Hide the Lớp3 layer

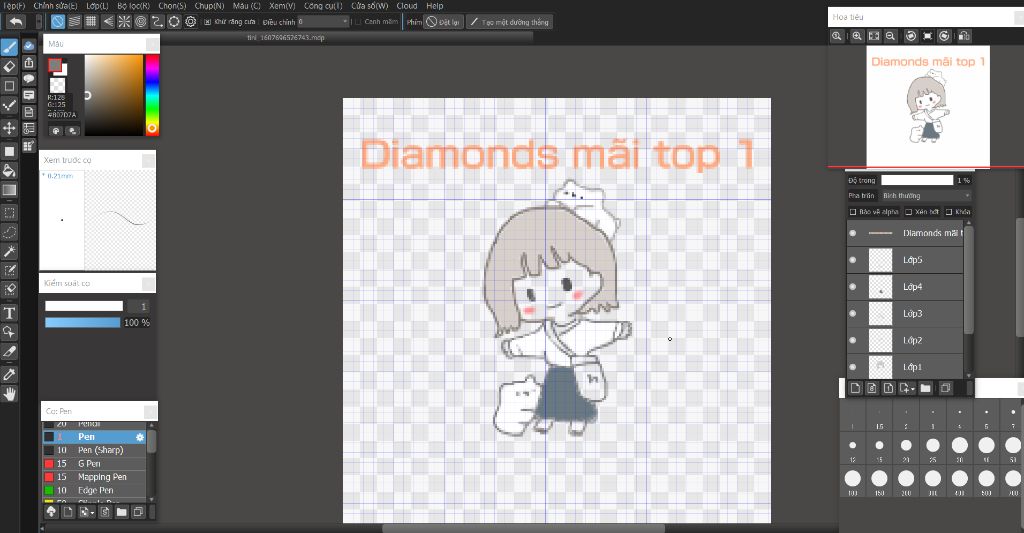852,314
